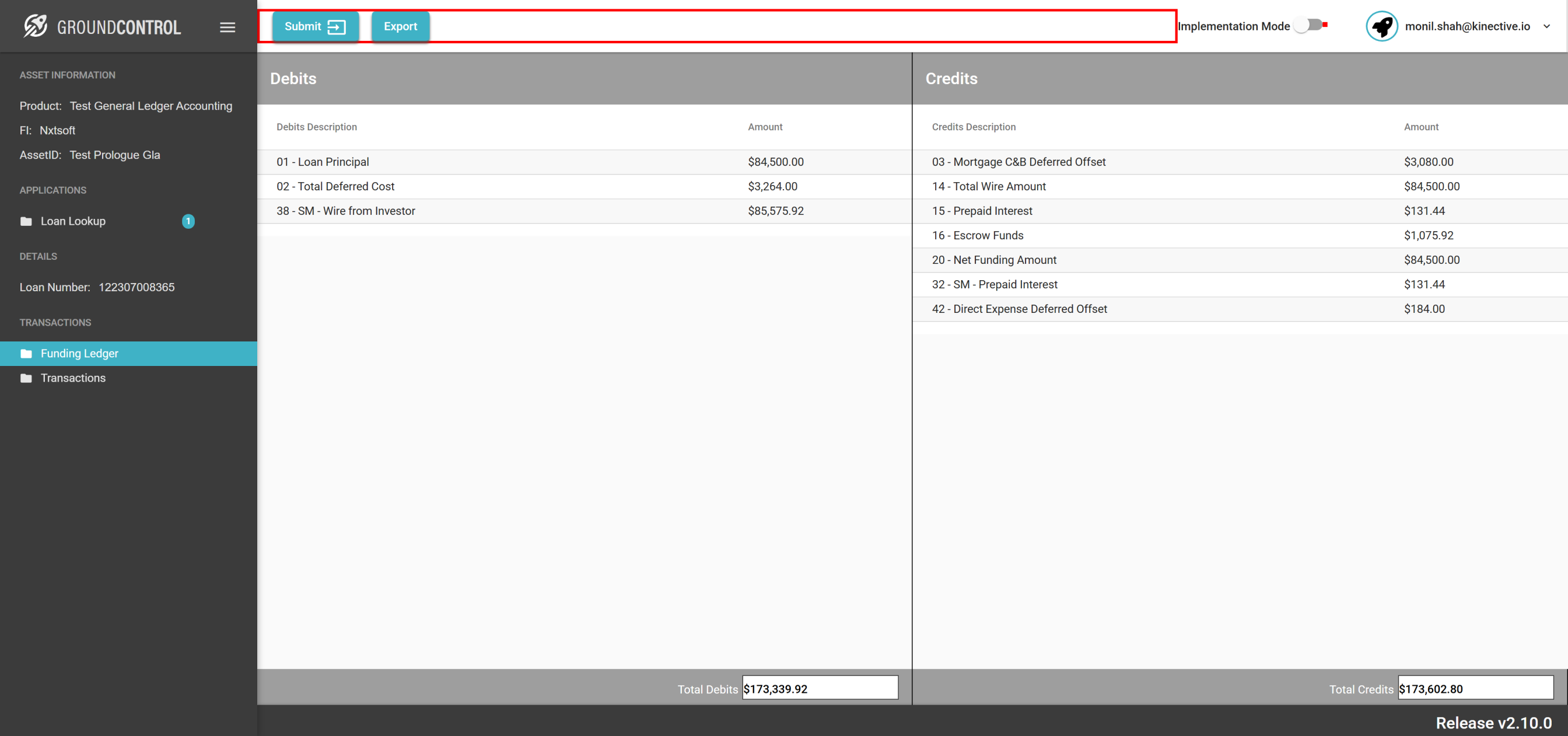Image resolution: width=1568 pixels, height=736 pixels.
Task: Click the Transactions folder icon
Action: [x=26, y=378]
